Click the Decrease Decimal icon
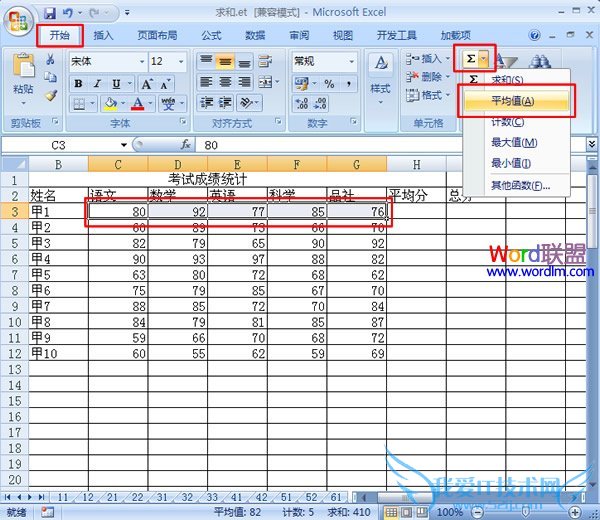 pyautogui.click(x=320, y=103)
